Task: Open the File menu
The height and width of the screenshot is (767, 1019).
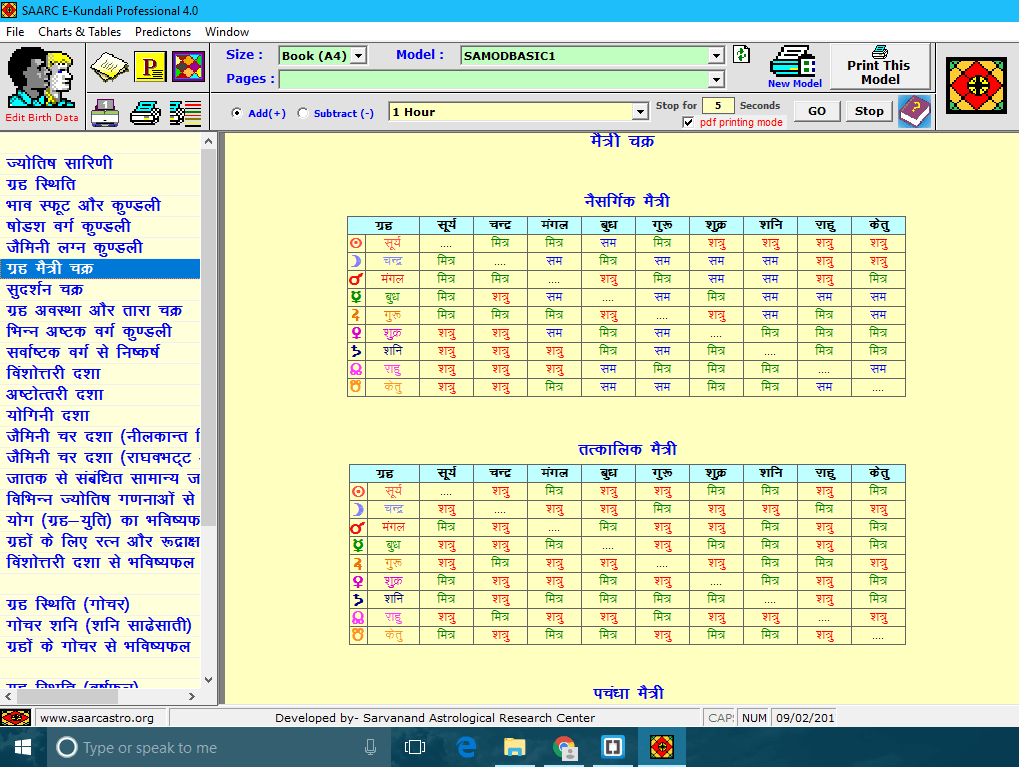Action: click(15, 32)
